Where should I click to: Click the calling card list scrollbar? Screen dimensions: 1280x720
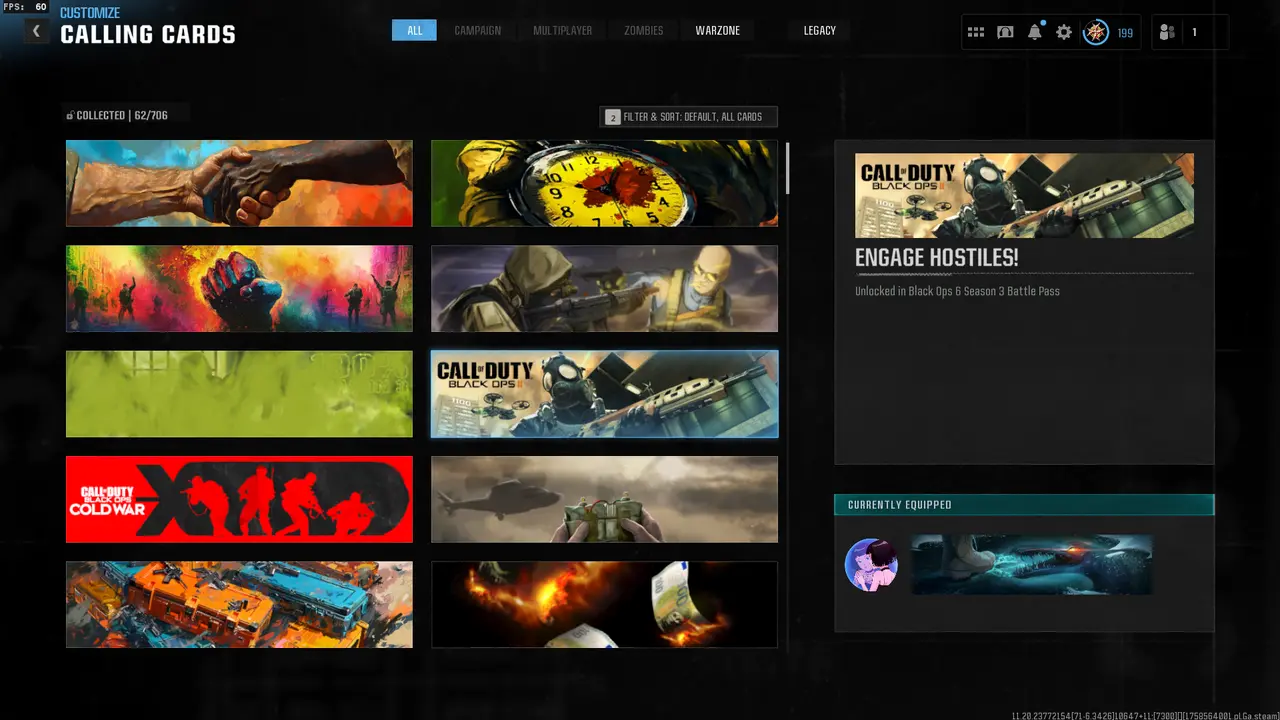pyautogui.click(x=788, y=168)
